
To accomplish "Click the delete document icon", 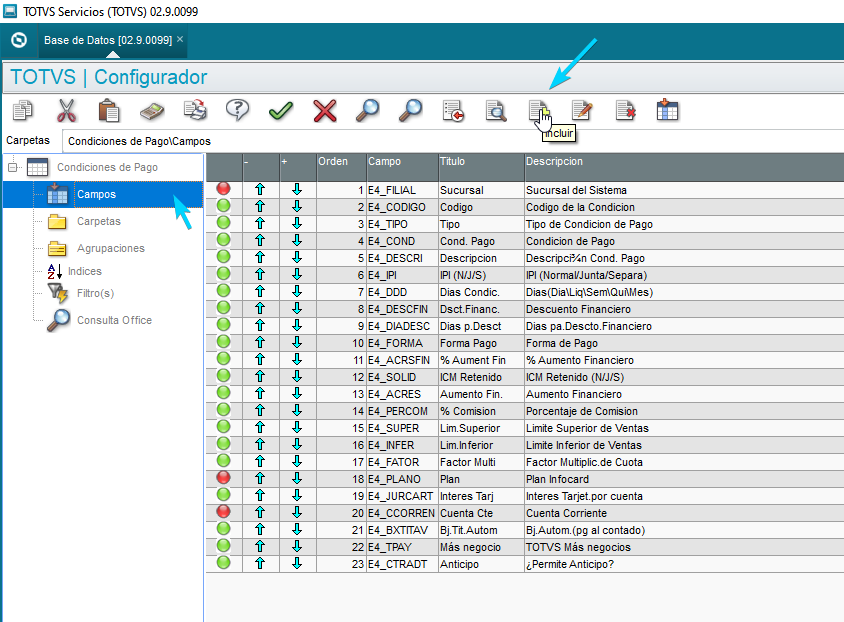I will tap(625, 111).
